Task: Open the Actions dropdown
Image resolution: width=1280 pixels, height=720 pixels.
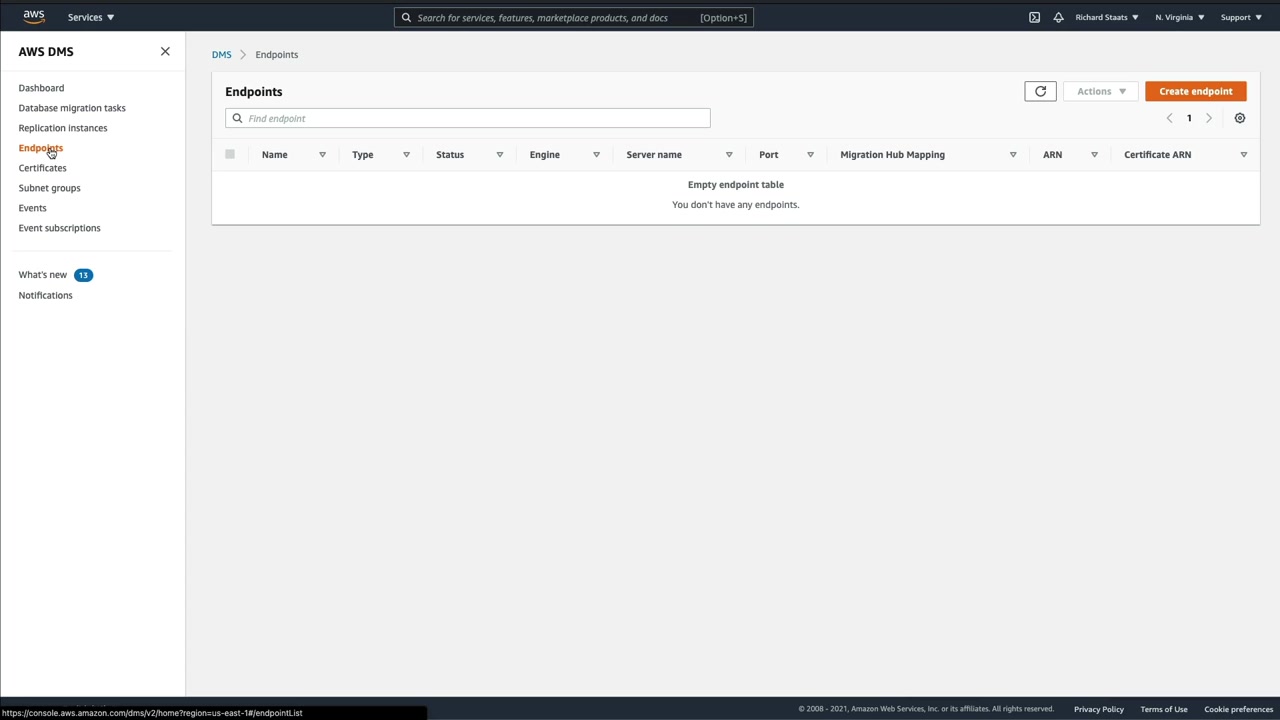Action: click(x=1101, y=91)
